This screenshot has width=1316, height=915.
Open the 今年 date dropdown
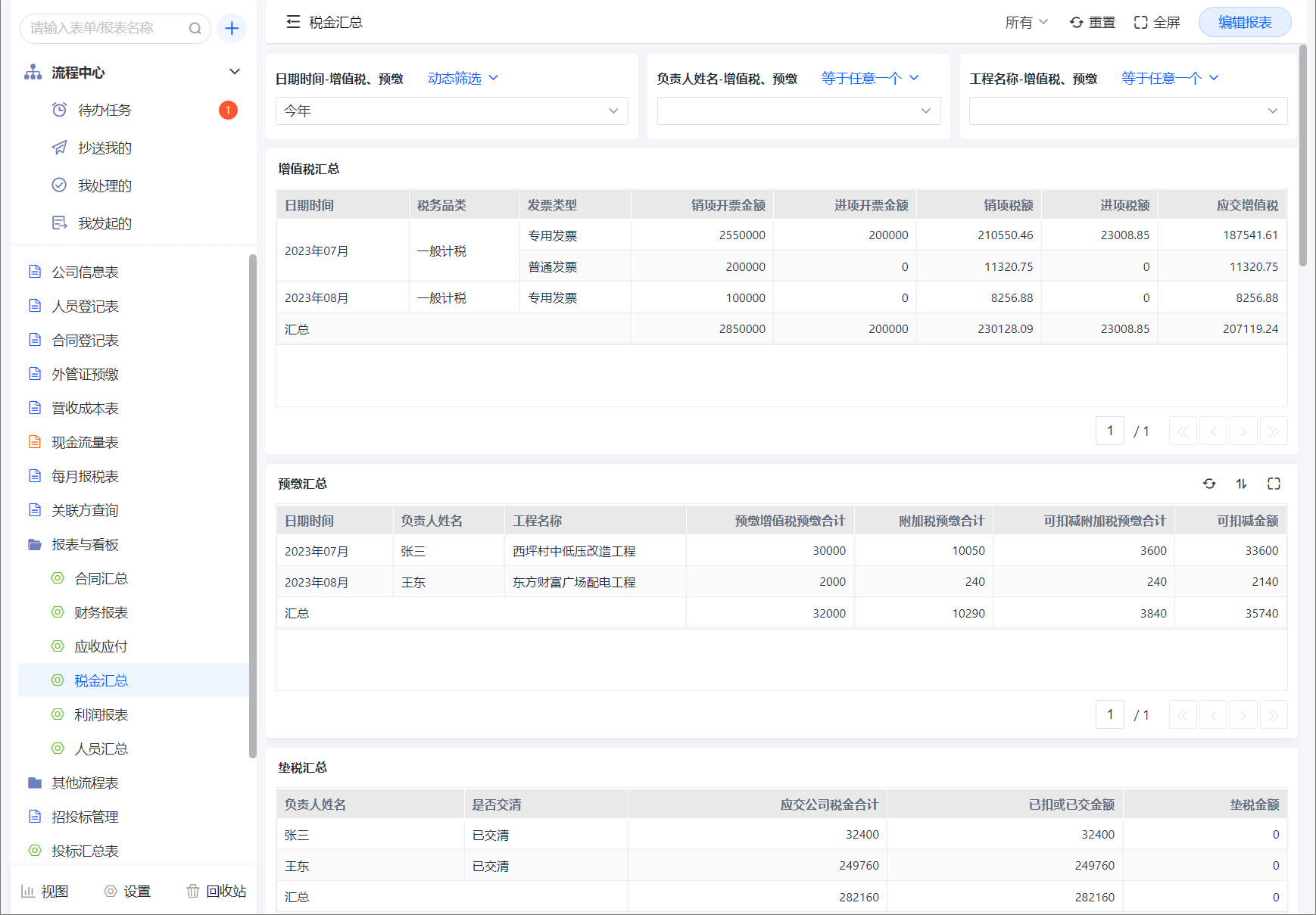(x=451, y=111)
